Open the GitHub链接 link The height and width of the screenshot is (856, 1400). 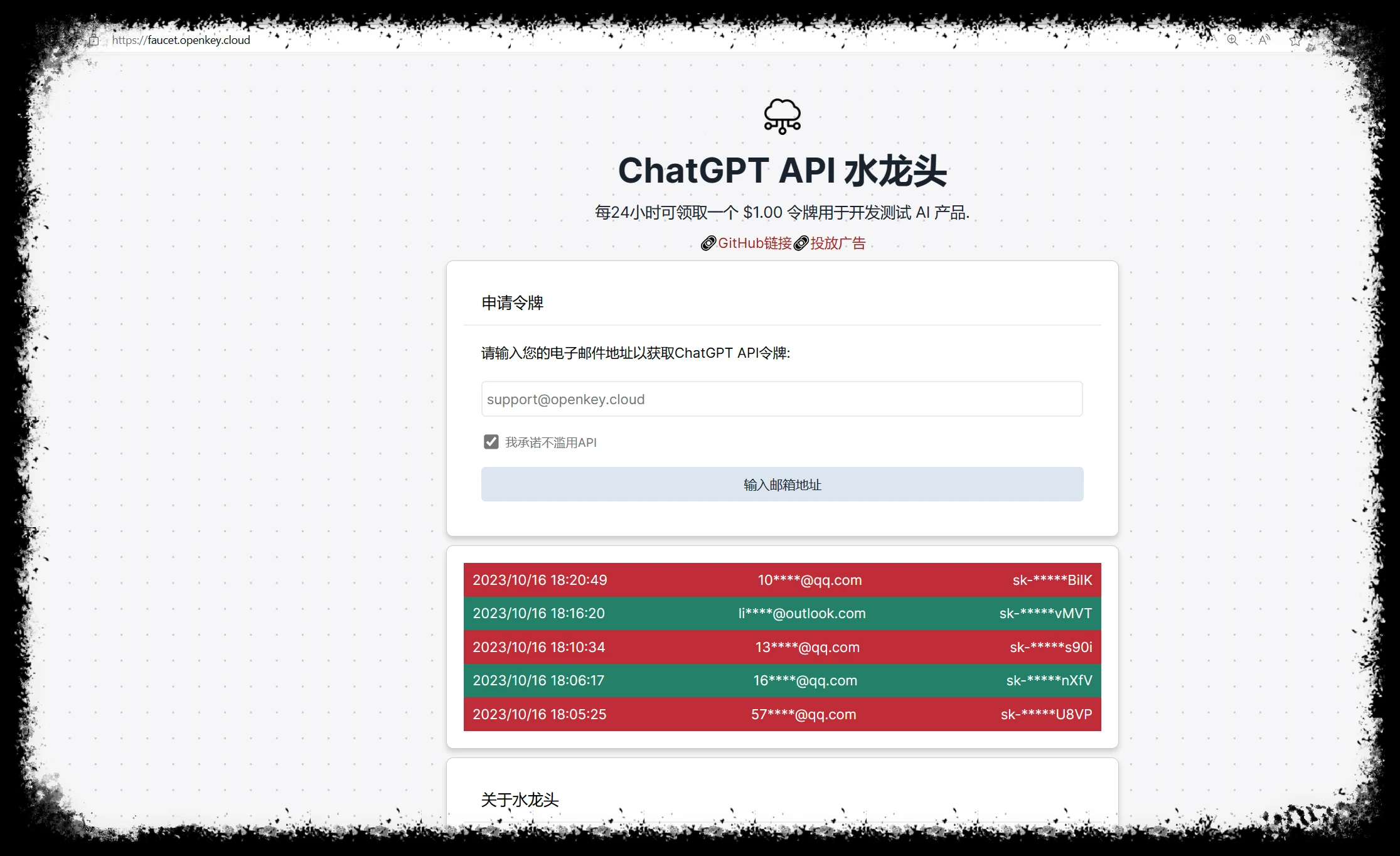pyautogui.click(x=755, y=243)
